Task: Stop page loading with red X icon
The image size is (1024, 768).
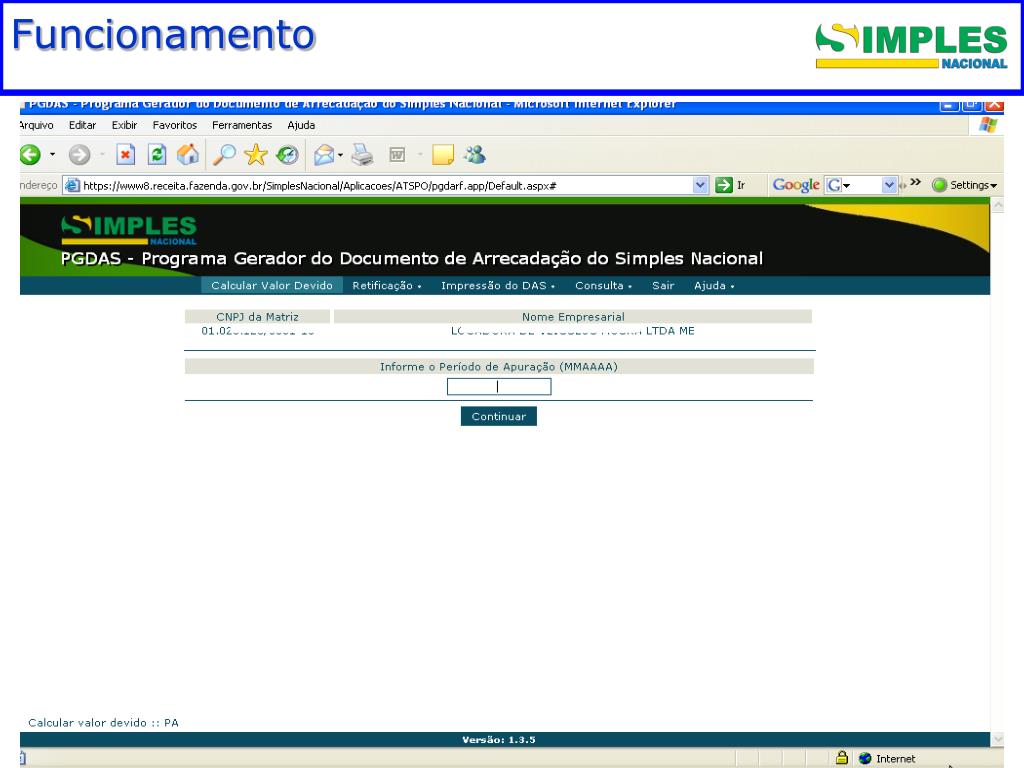Action: 125,155
